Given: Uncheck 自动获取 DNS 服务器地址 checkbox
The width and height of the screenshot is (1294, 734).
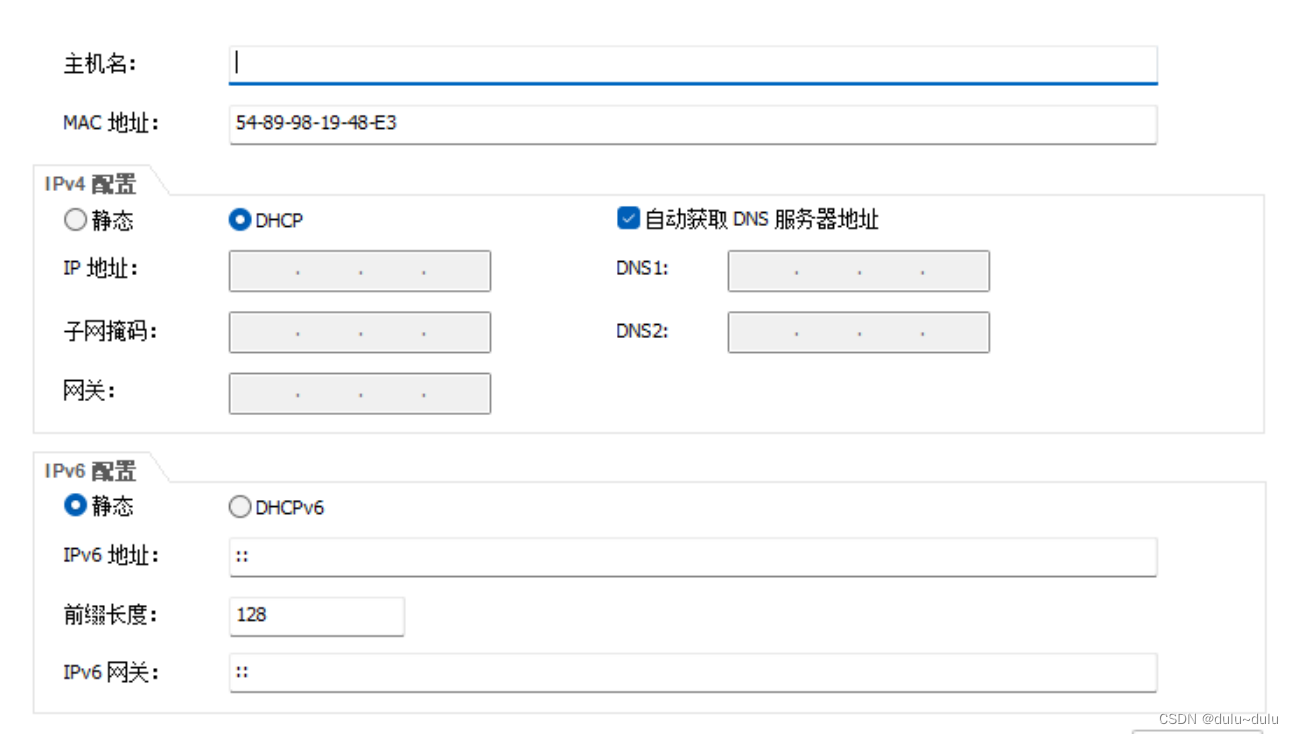Looking at the screenshot, I should 628,219.
